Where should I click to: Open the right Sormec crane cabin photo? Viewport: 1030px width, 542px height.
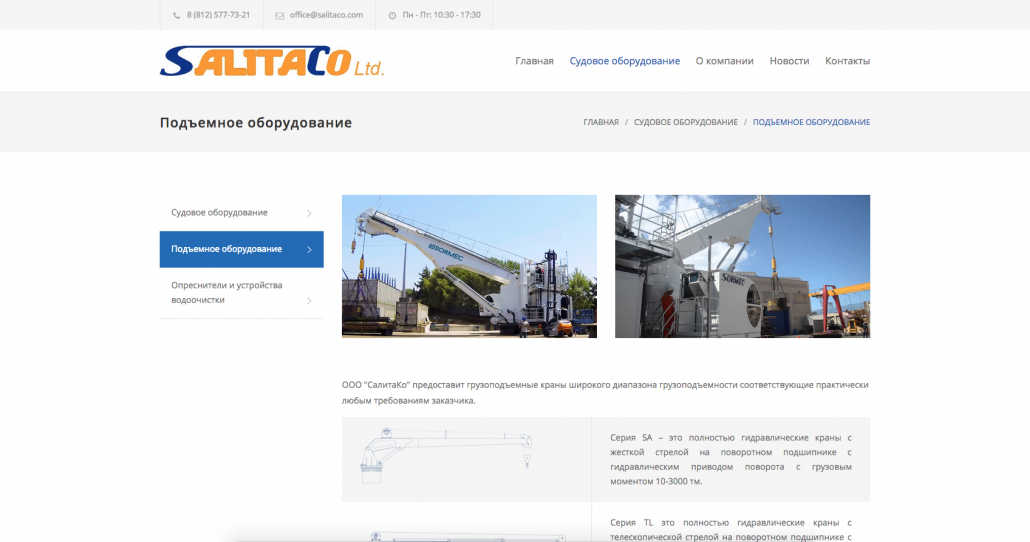[x=742, y=266]
